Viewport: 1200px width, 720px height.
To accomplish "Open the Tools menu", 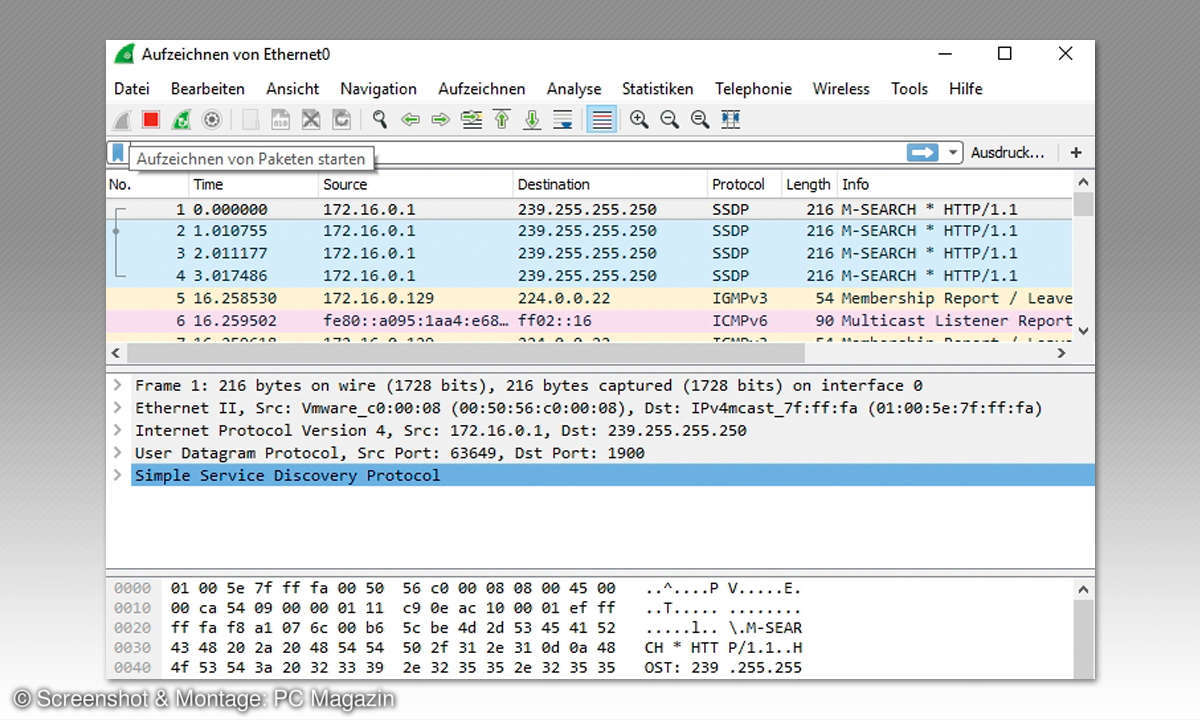I will tap(909, 89).
